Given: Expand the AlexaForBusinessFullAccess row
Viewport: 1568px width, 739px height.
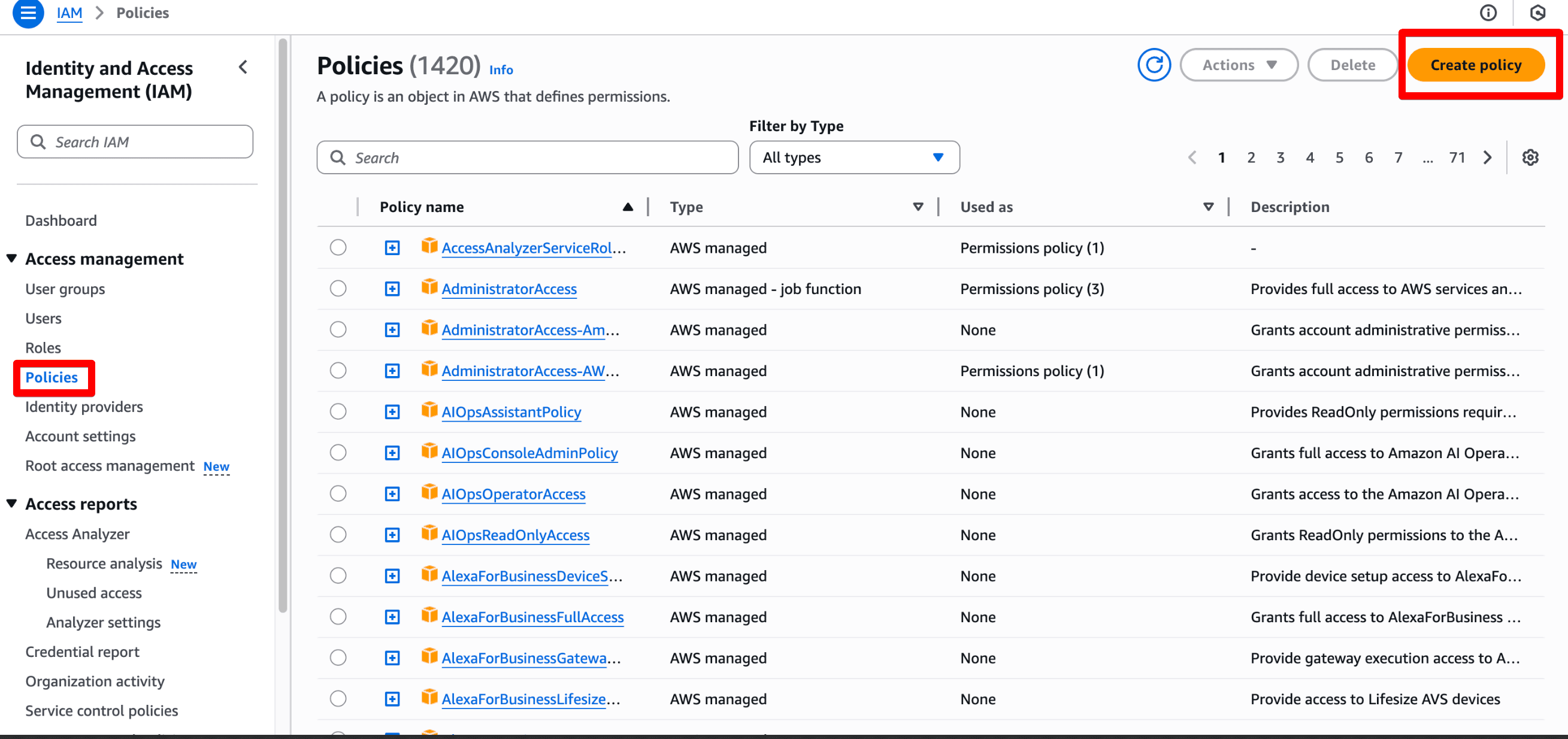Looking at the screenshot, I should 393,617.
